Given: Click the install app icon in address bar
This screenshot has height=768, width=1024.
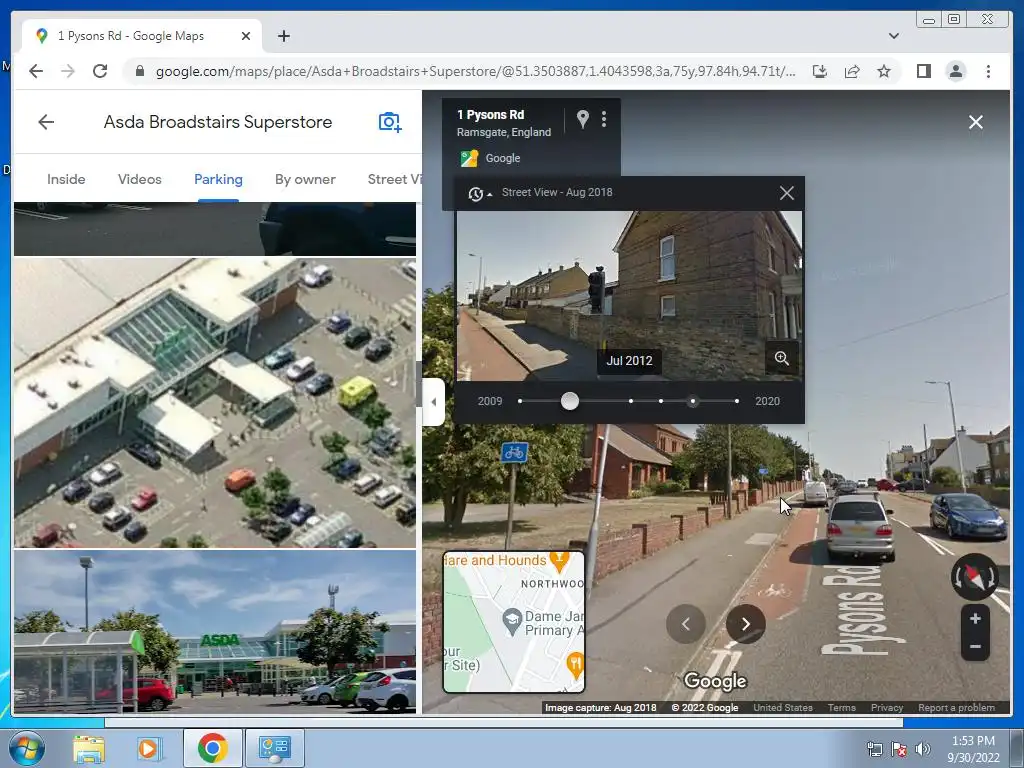Looking at the screenshot, I should click(820, 71).
